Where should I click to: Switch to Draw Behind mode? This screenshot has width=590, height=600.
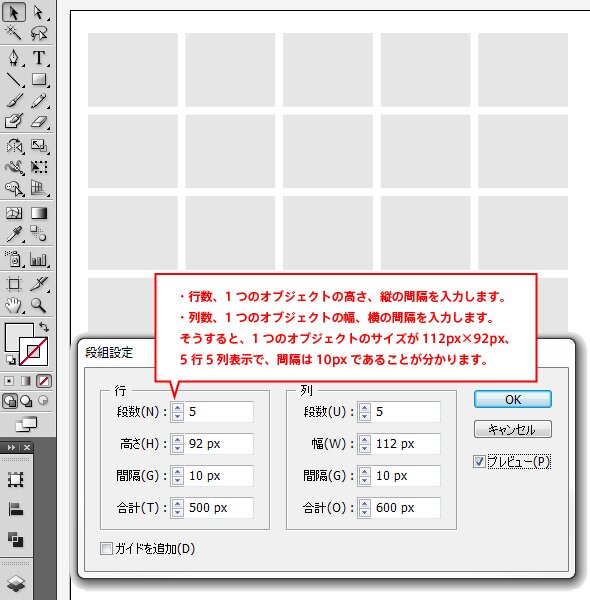(26, 401)
